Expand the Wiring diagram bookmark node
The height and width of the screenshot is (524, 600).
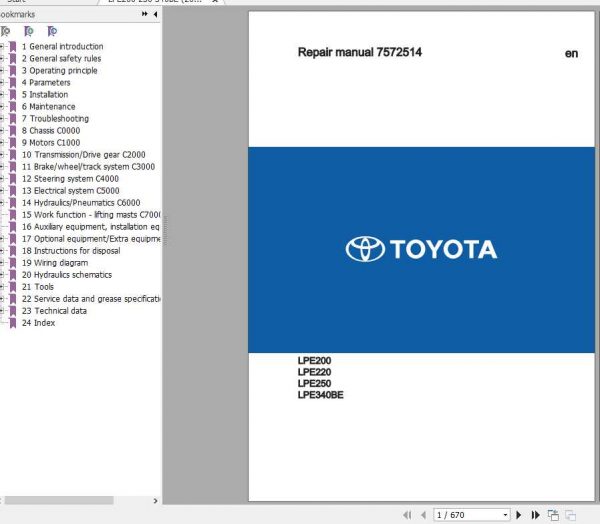(x=2, y=263)
